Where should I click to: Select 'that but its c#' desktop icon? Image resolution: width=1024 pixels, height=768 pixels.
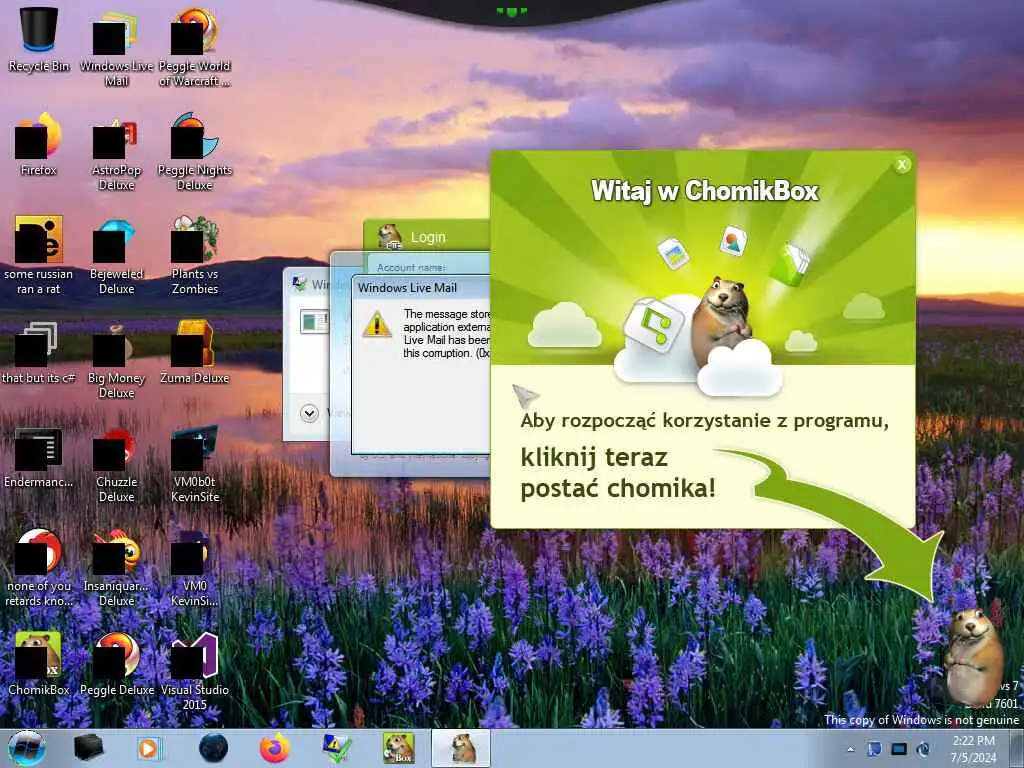[39, 353]
